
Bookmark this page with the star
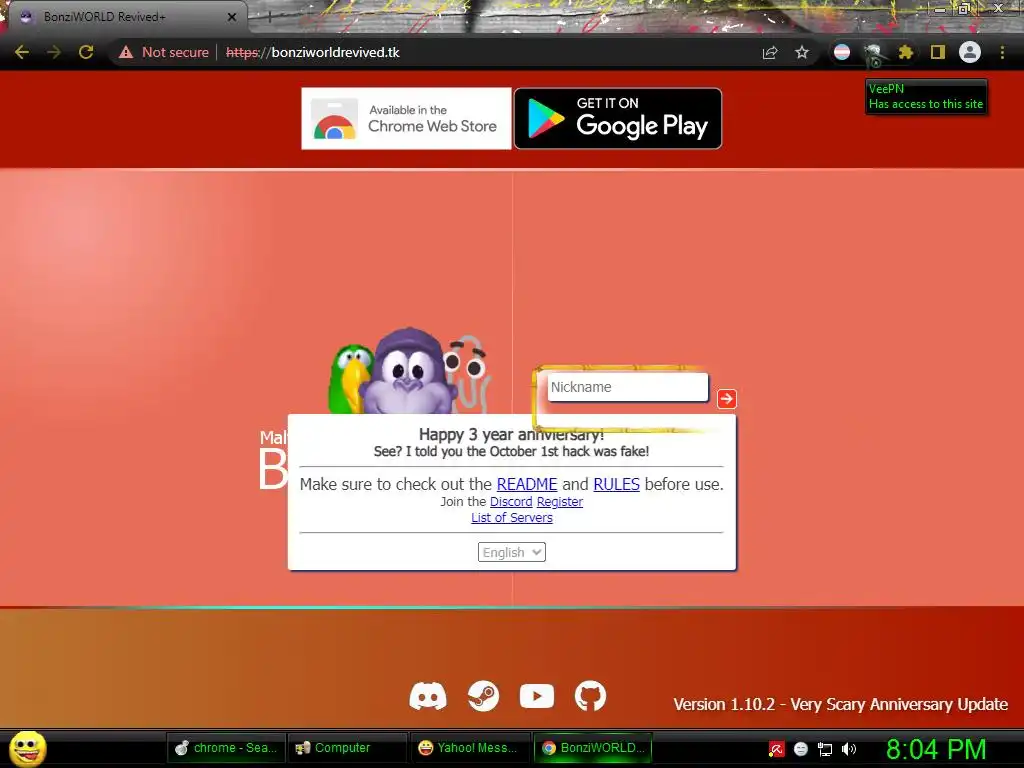tap(802, 52)
